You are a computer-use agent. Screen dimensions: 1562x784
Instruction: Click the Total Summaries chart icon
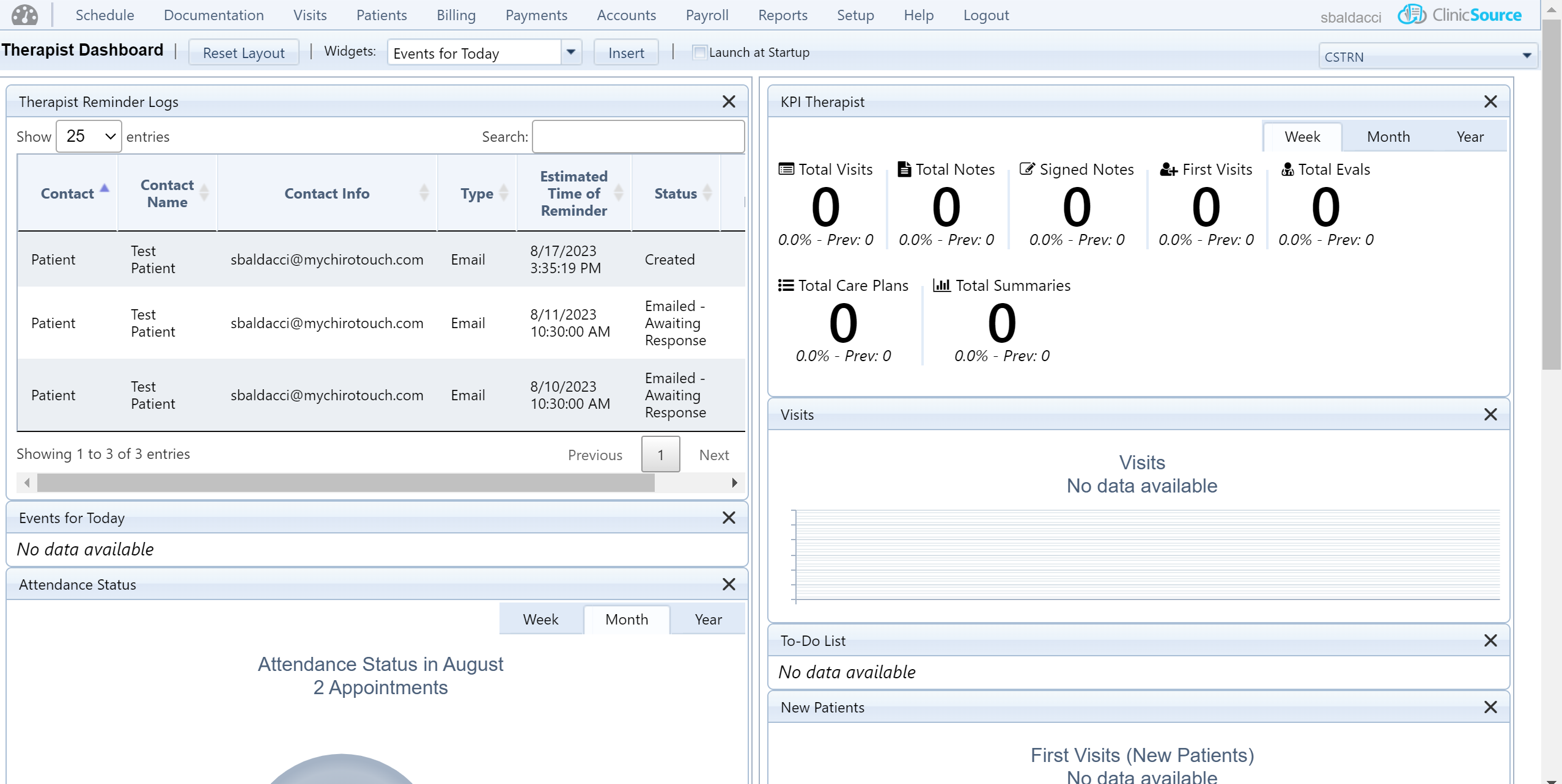[941, 285]
